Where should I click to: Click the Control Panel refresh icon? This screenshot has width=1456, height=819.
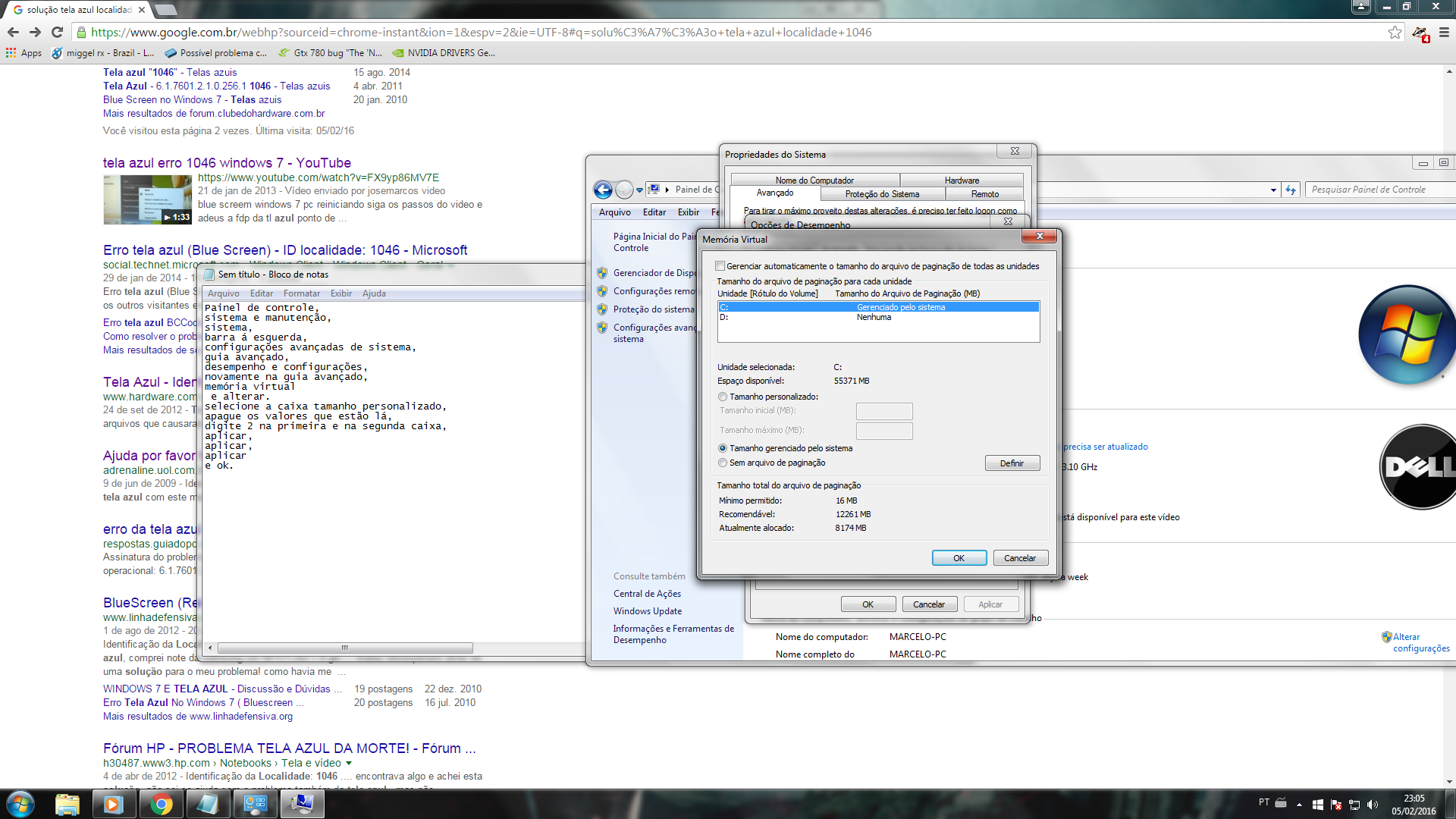(1291, 190)
